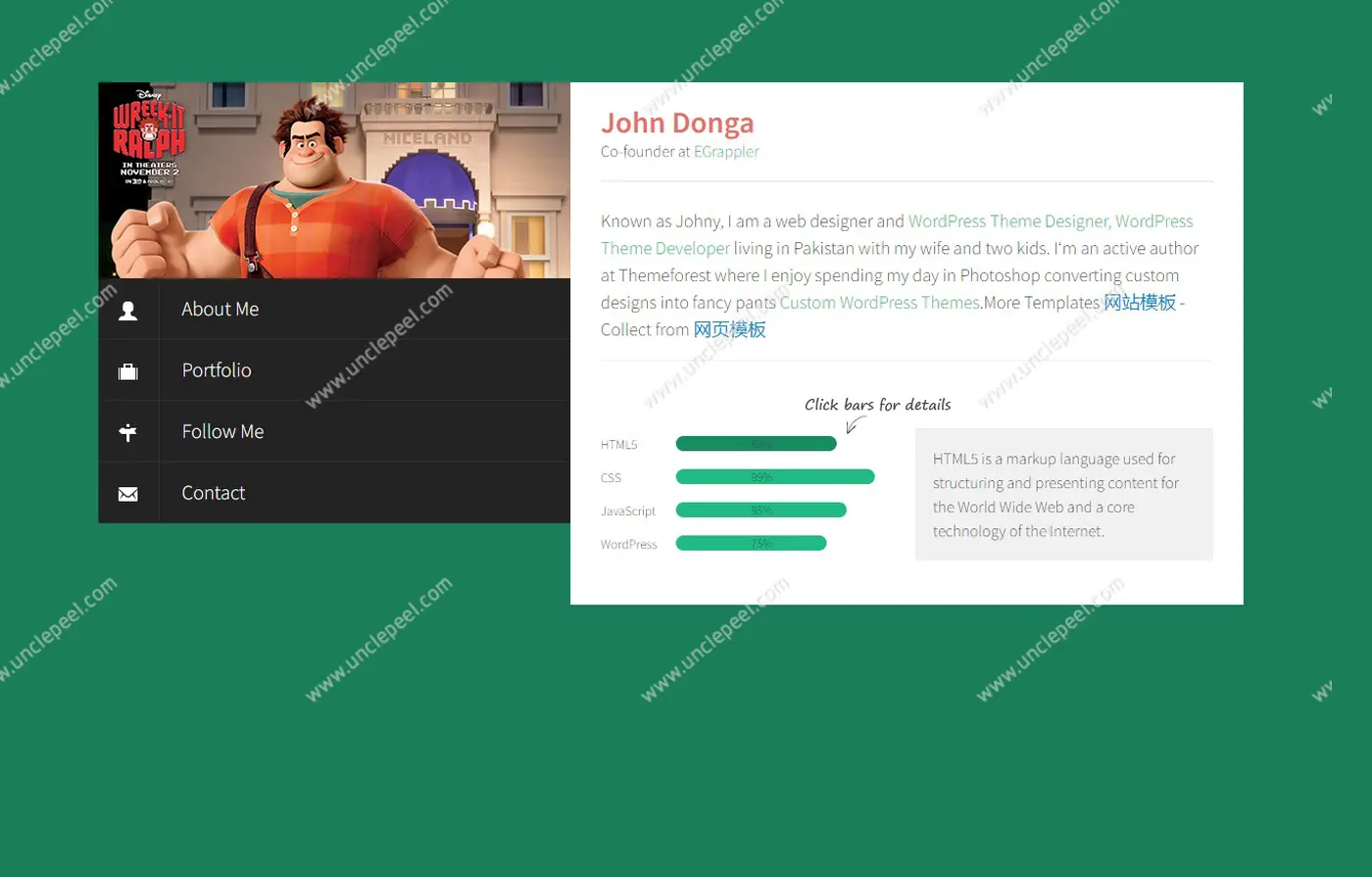Open the 网站模板 link

(1140, 302)
